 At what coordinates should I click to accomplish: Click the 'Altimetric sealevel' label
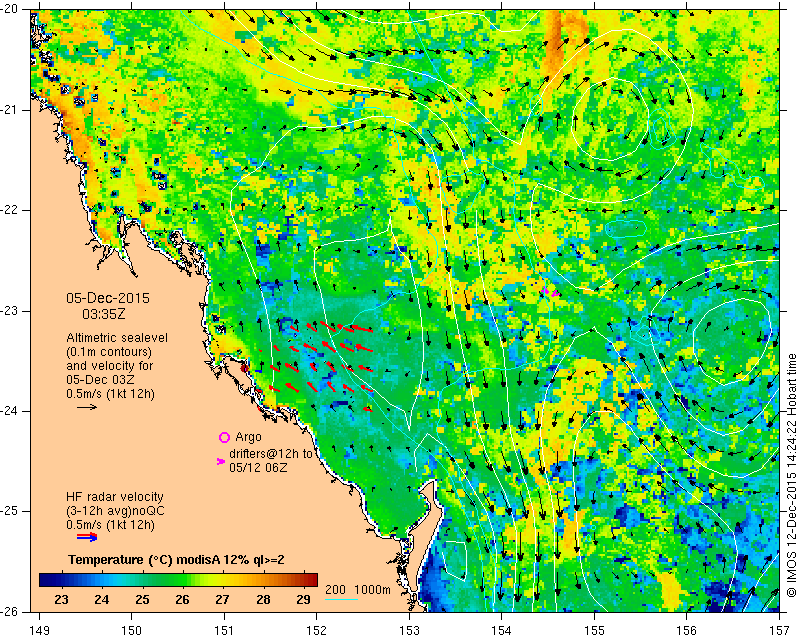coord(117,338)
